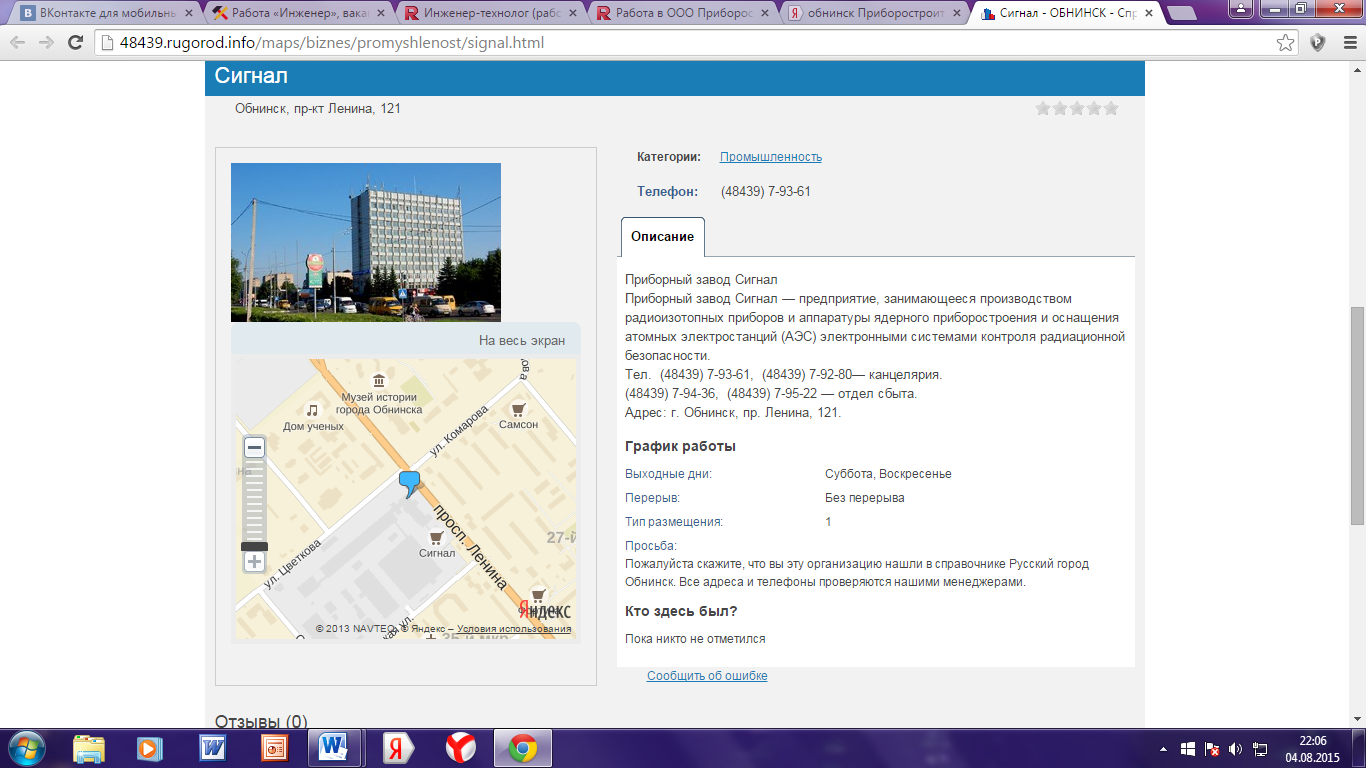Go back to the previous page
The width and height of the screenshot is (1366, 768).
pyautogui.click(x=18, y=43)
